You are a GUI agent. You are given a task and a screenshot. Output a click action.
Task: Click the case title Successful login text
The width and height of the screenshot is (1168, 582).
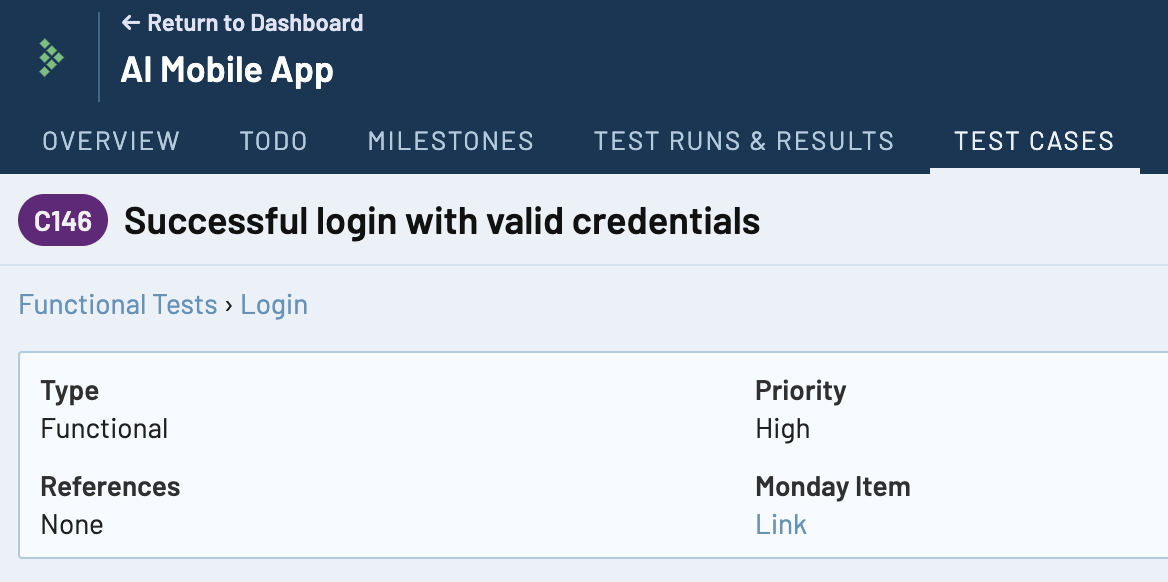click(x=442, y=221)
